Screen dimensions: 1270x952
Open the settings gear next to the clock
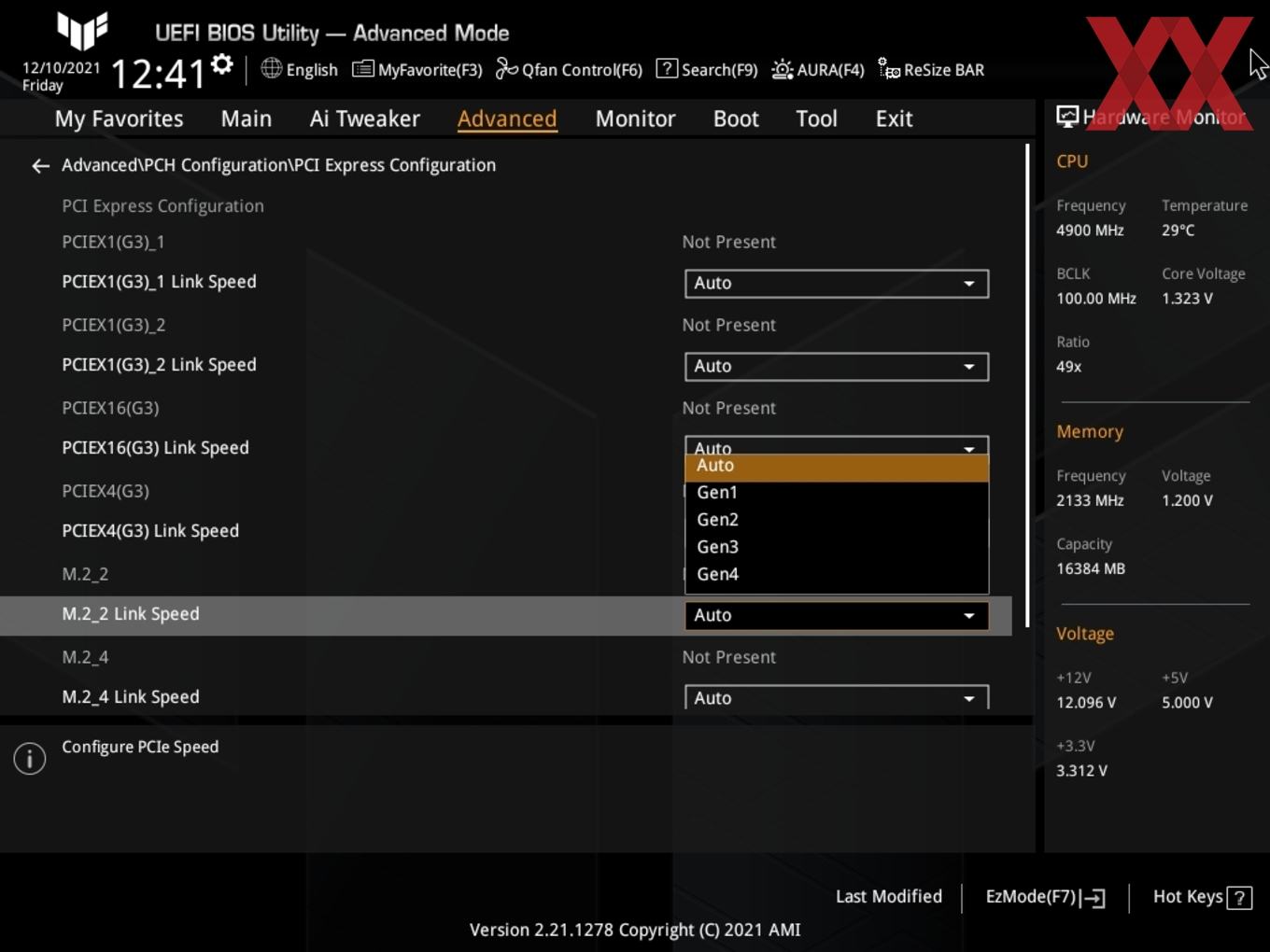click(221, 63)
